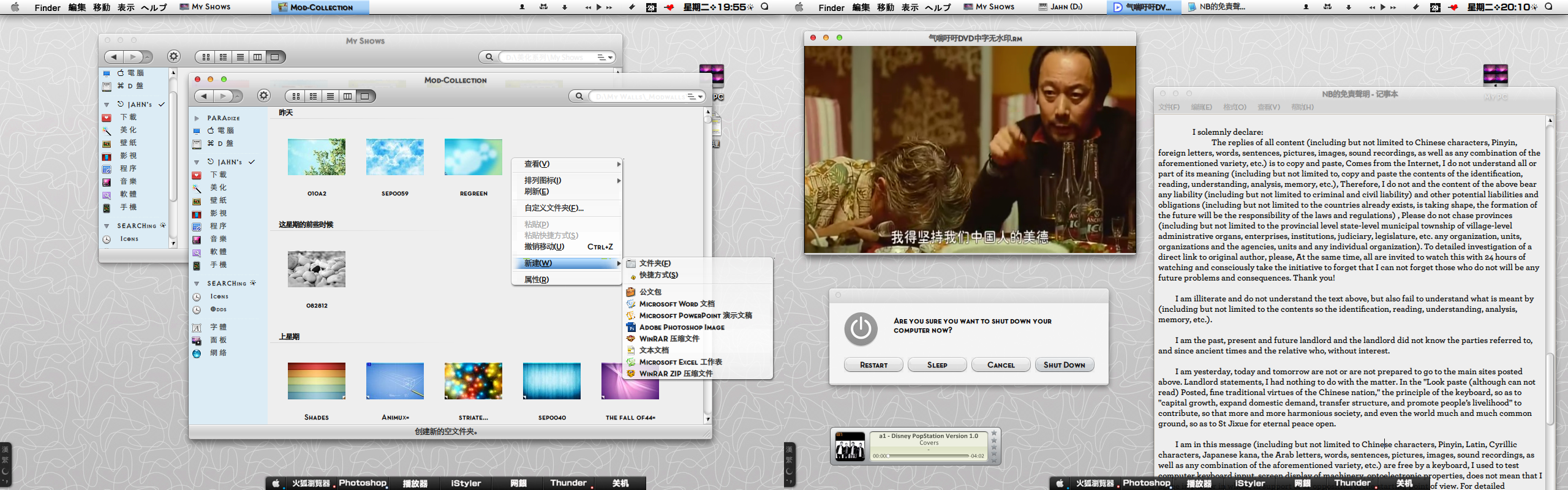Select 字體 in Mod-Collection sidebar
The height and width of the screenshot is (490, 1568).
click(219, 328)
